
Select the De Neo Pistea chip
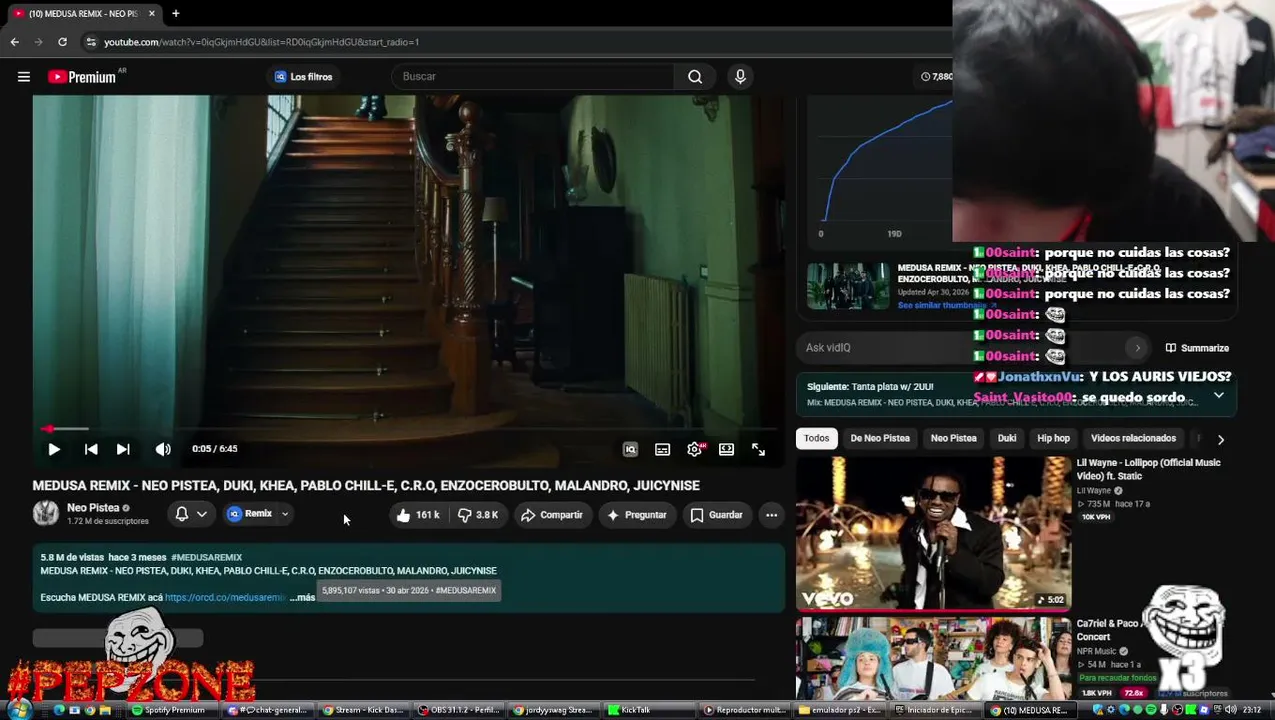coord(880,438)
